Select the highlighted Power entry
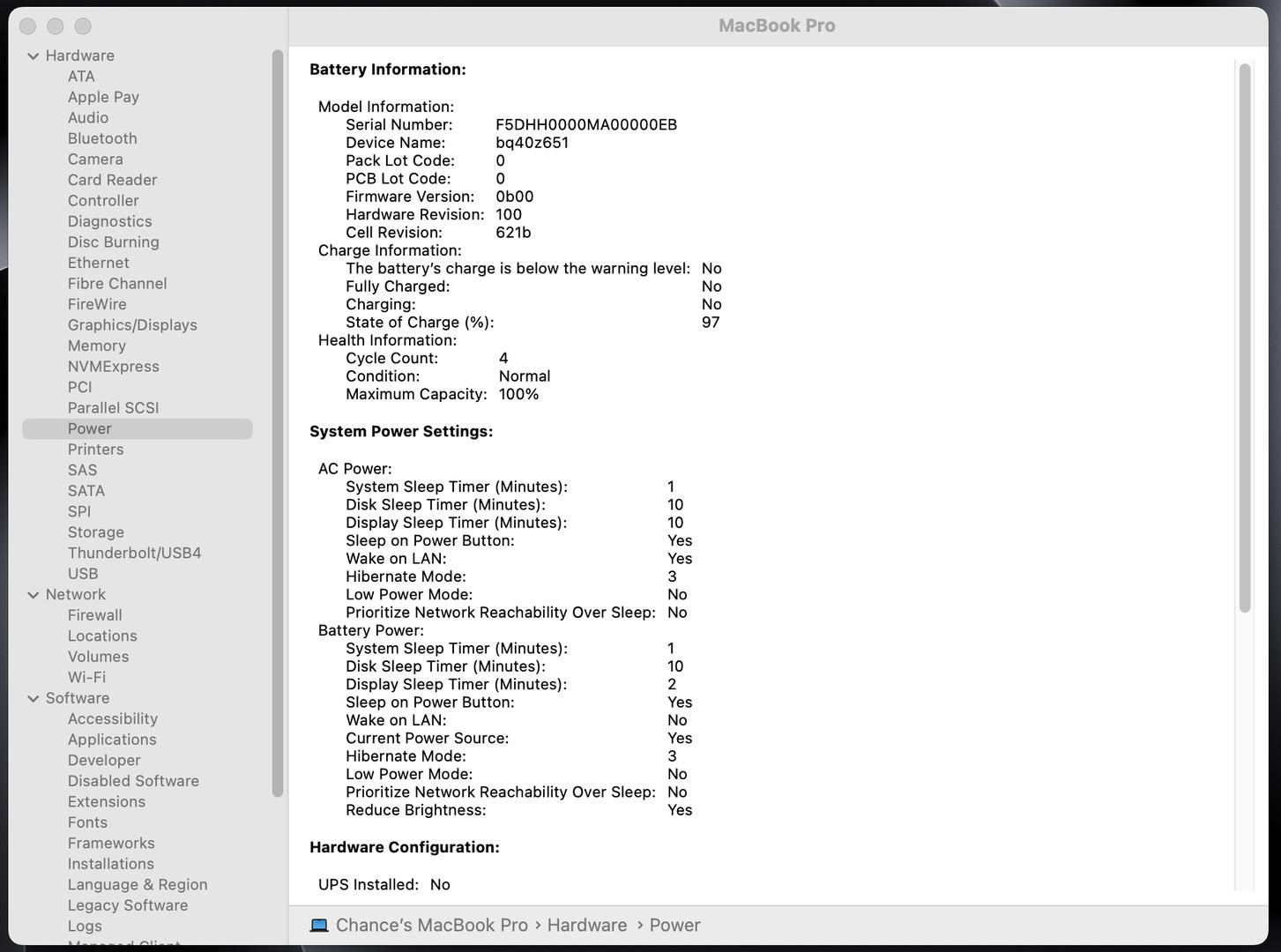This screenshot has width=1281, height=952. click(x=138, y=428)
